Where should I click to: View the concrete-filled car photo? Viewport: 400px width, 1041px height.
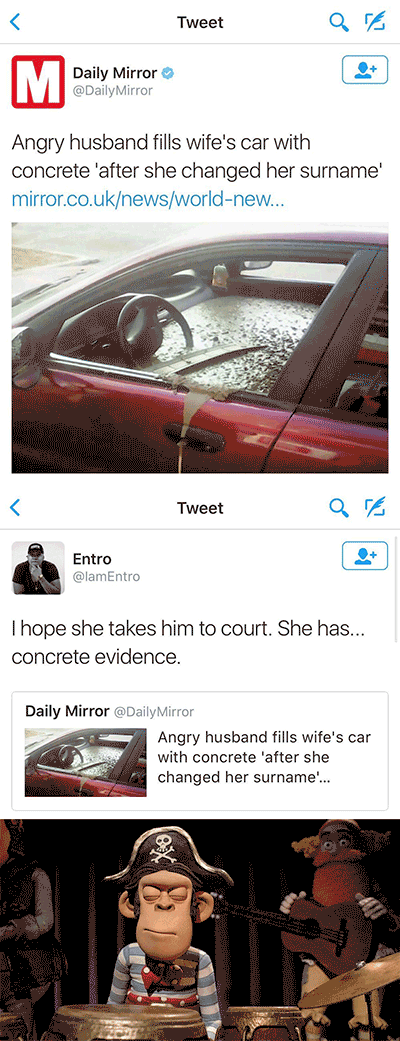tap(200, 348)
